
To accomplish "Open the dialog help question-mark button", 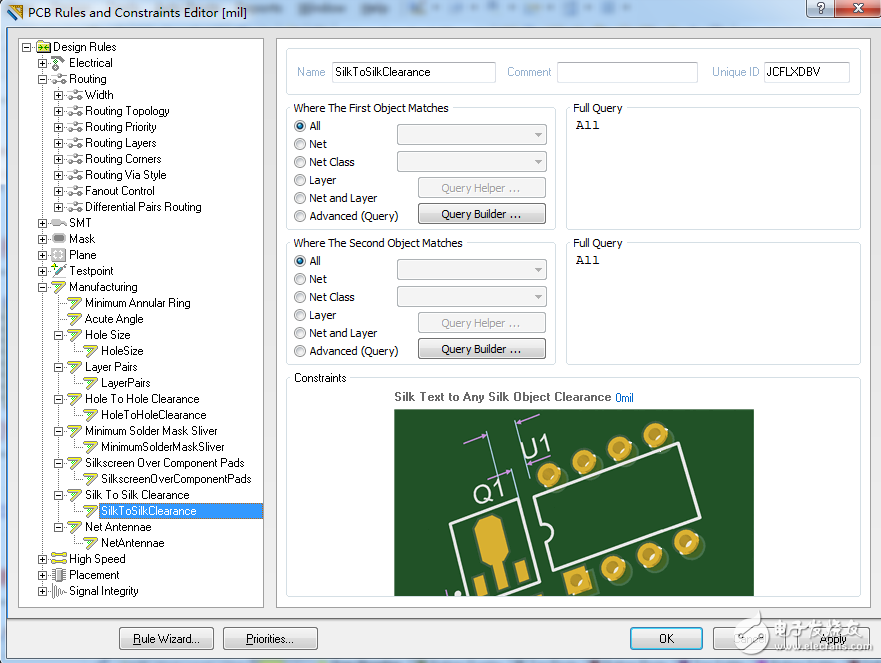I will (821, 8).
